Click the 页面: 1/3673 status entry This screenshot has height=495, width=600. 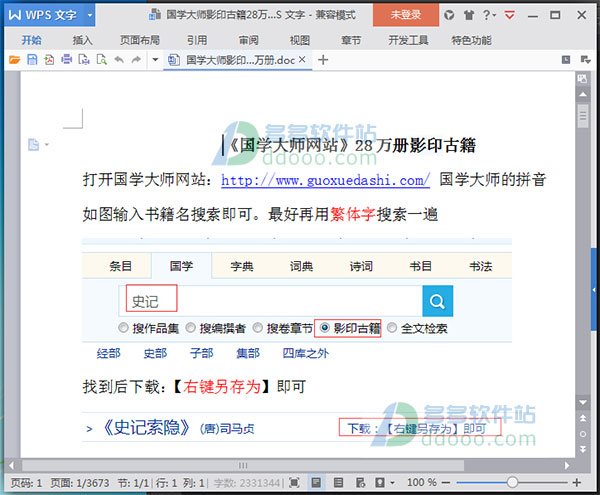80,483
